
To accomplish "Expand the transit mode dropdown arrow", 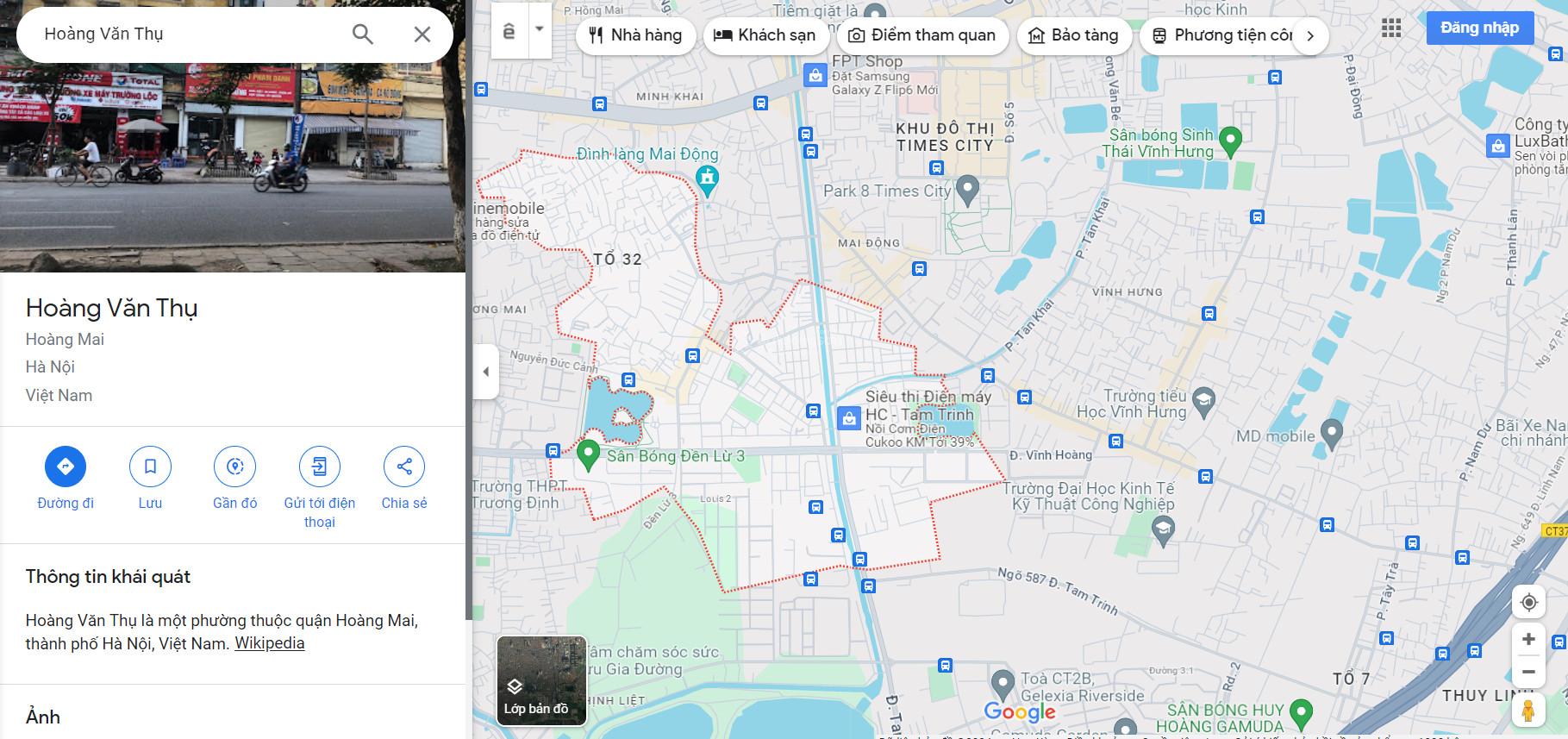I will pos(540,29).
